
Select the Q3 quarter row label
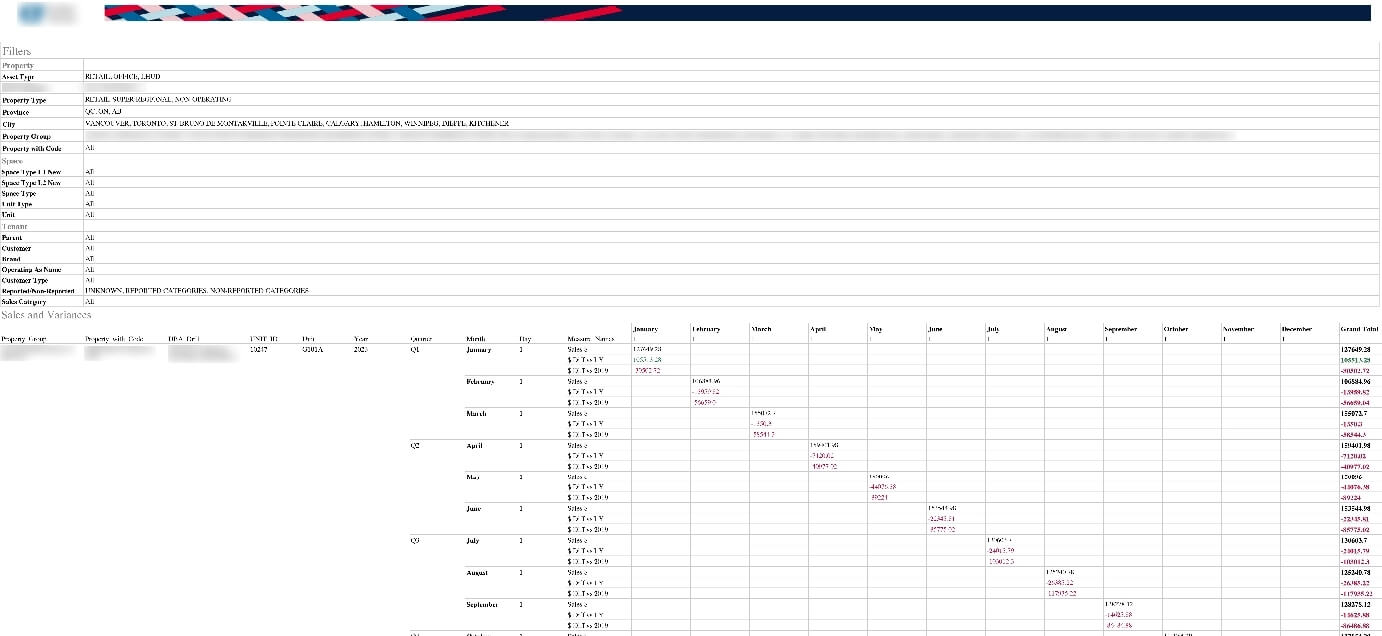coord(415,541)
